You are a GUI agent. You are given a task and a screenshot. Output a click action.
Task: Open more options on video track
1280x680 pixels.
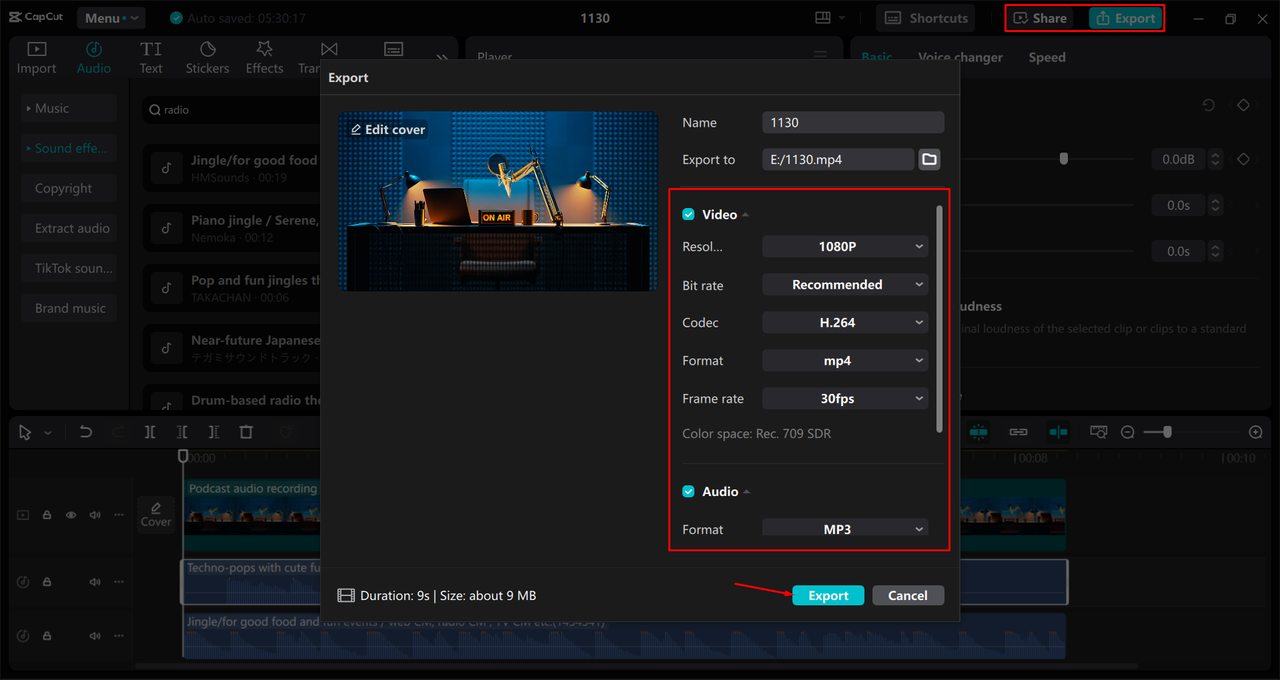click(119, 515)
